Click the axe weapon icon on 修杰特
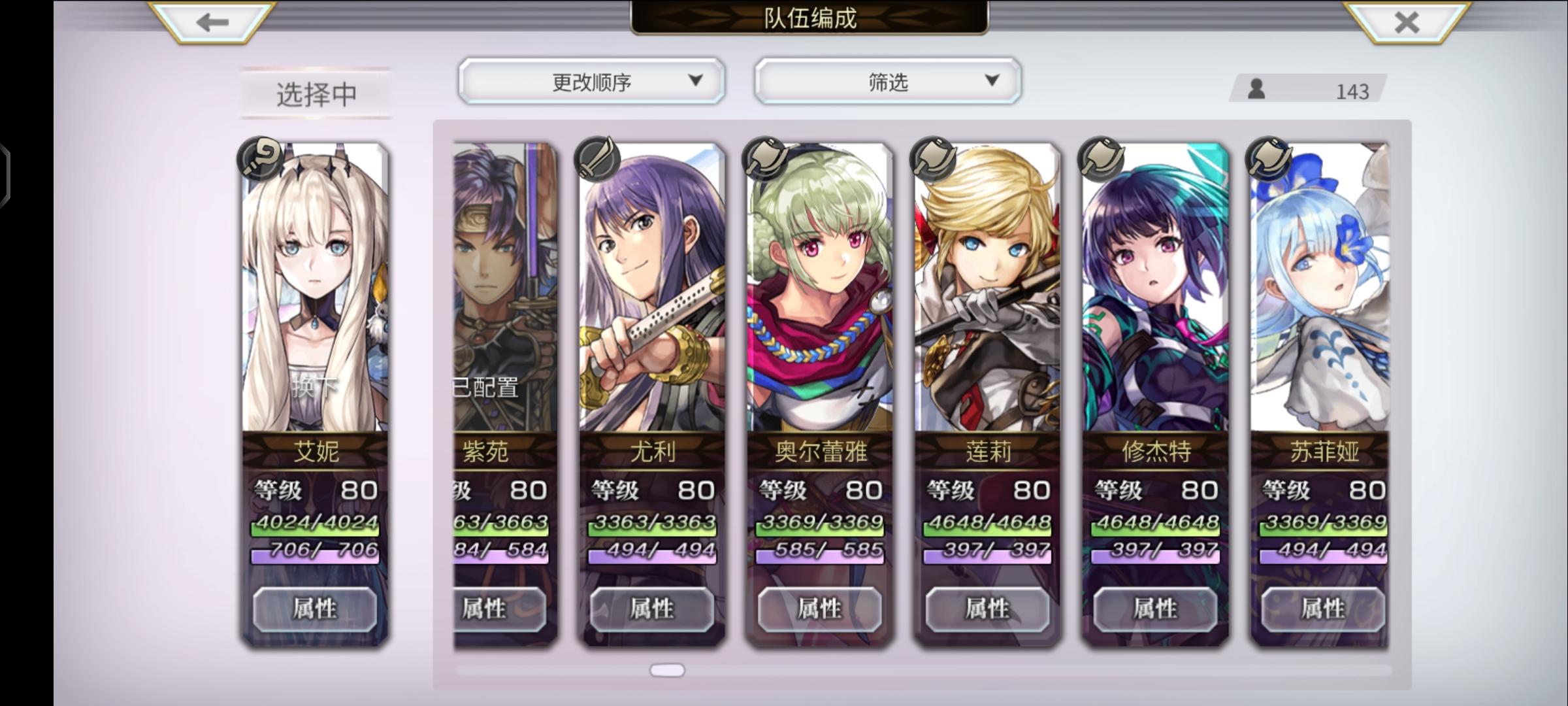Image resolution: width=1568 pixels, height=706 pixels. click(x=1101, y=159)
